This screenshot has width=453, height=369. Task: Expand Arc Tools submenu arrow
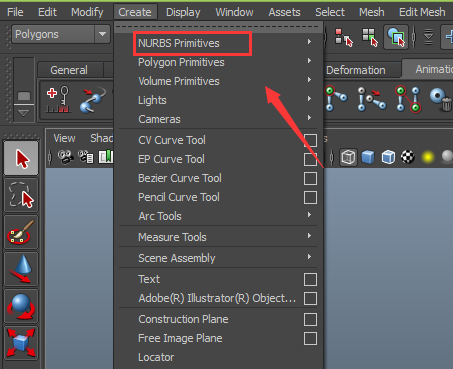(x=309, y=215)
